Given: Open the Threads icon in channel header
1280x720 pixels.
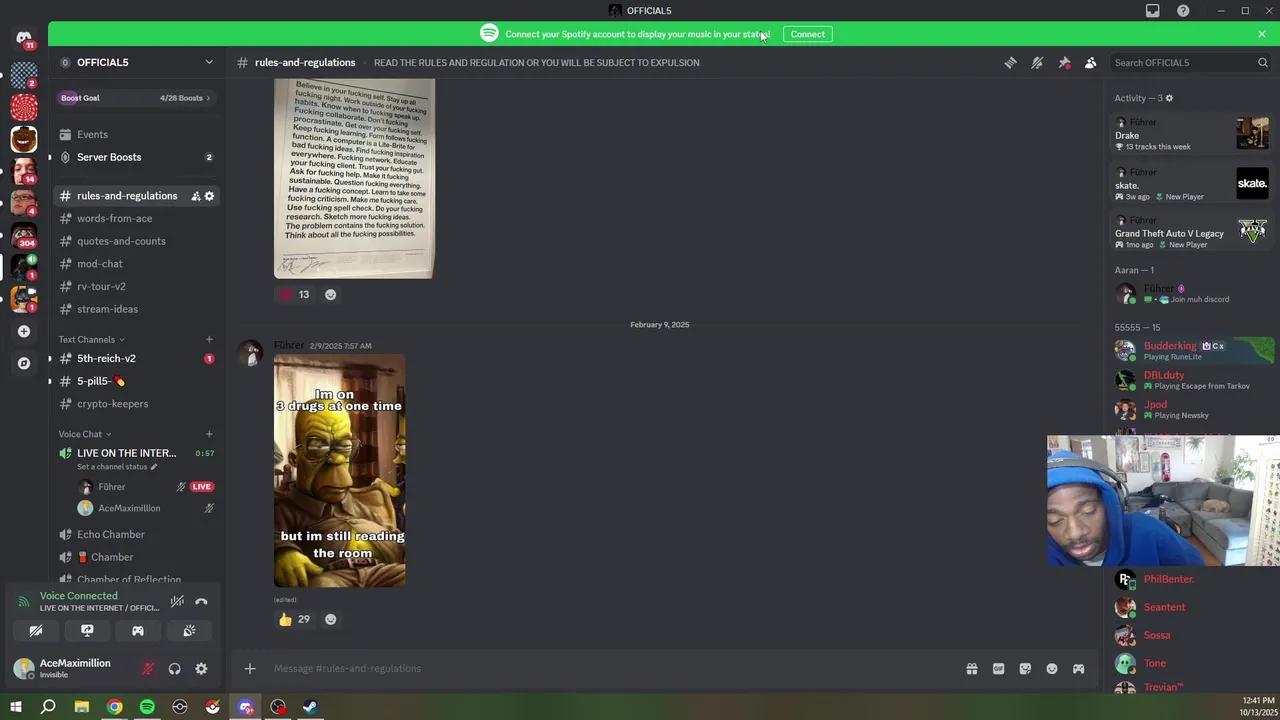Looking at the screenshot, I should pyautogui.click(x=1010, y=62).
